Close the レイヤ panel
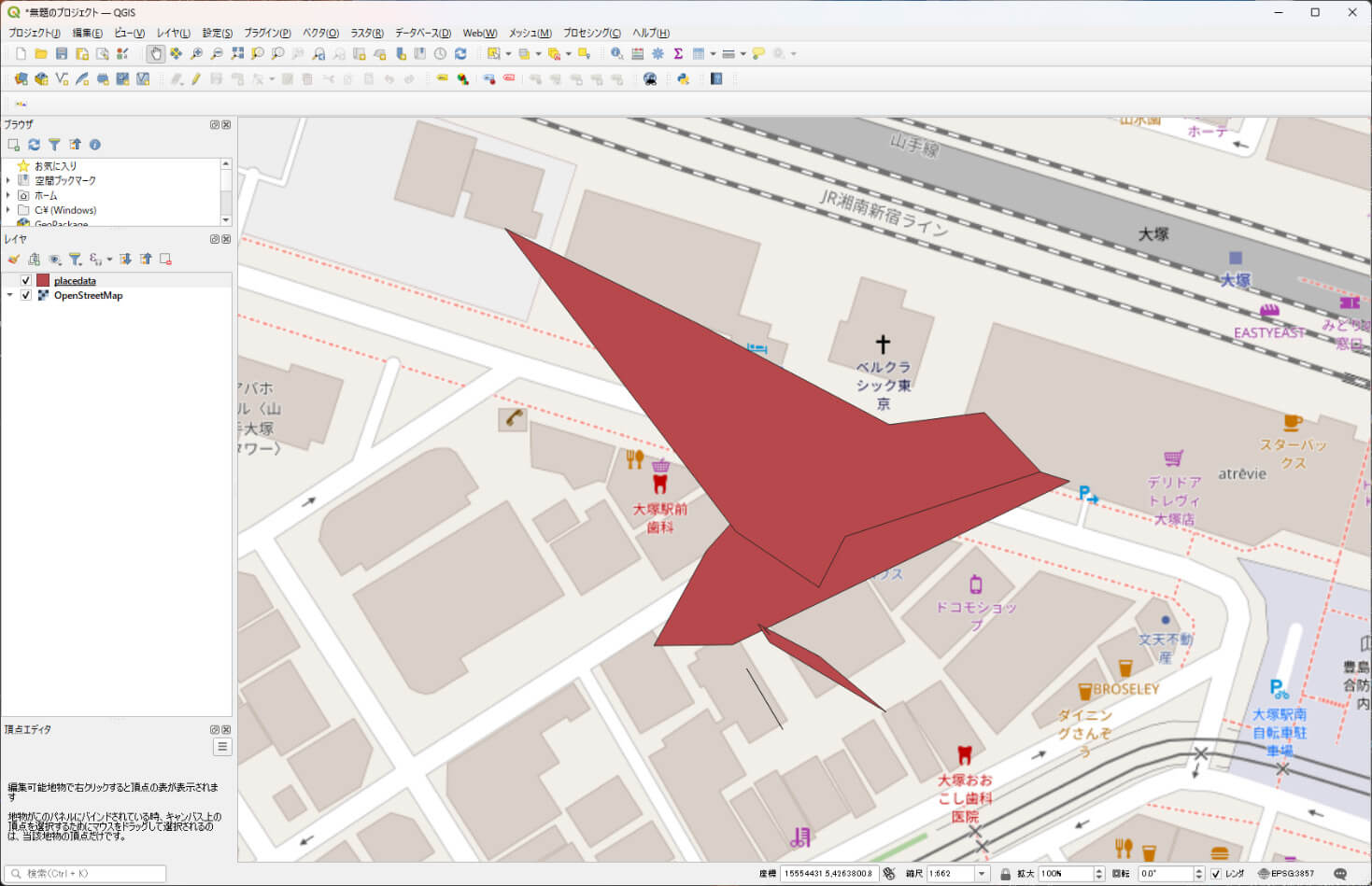This screenshot has width=1372, height=886. (226, 239)
